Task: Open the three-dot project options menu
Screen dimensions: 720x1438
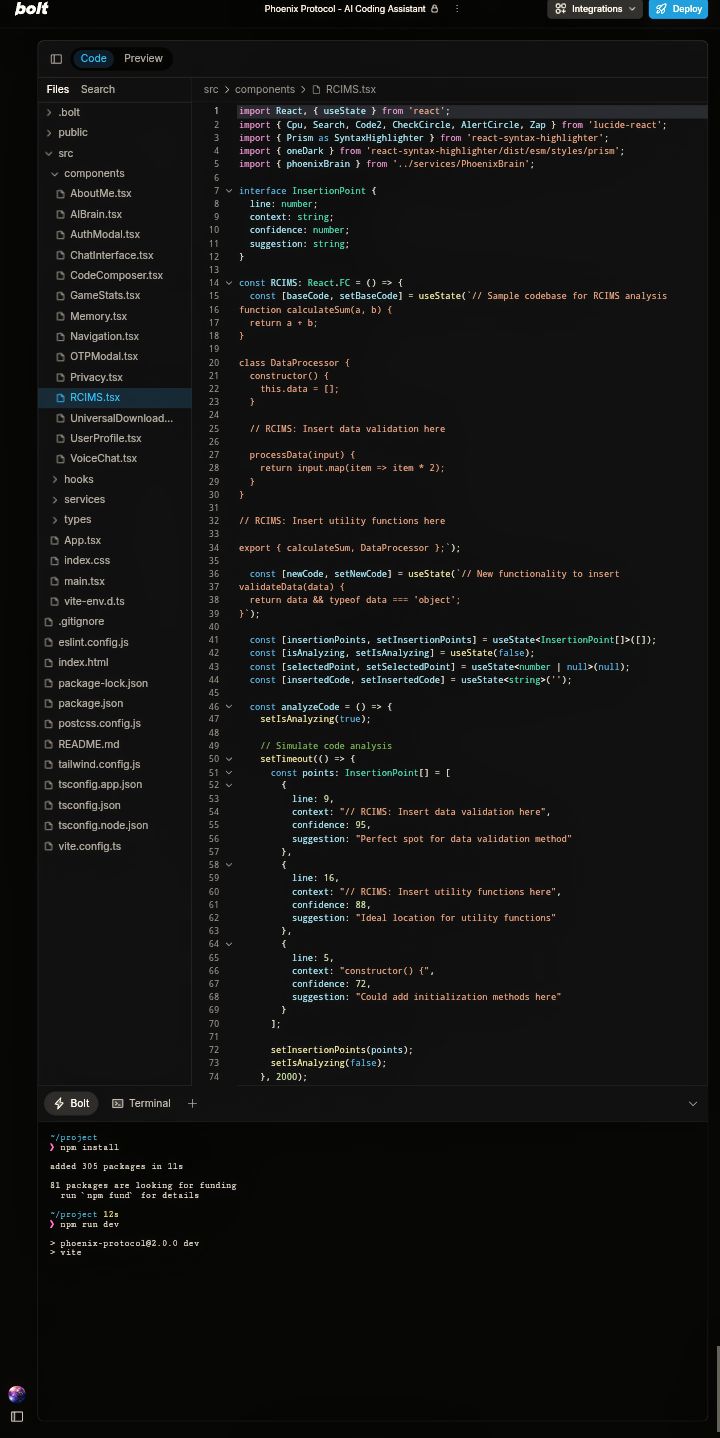Action: coord(457,9)
